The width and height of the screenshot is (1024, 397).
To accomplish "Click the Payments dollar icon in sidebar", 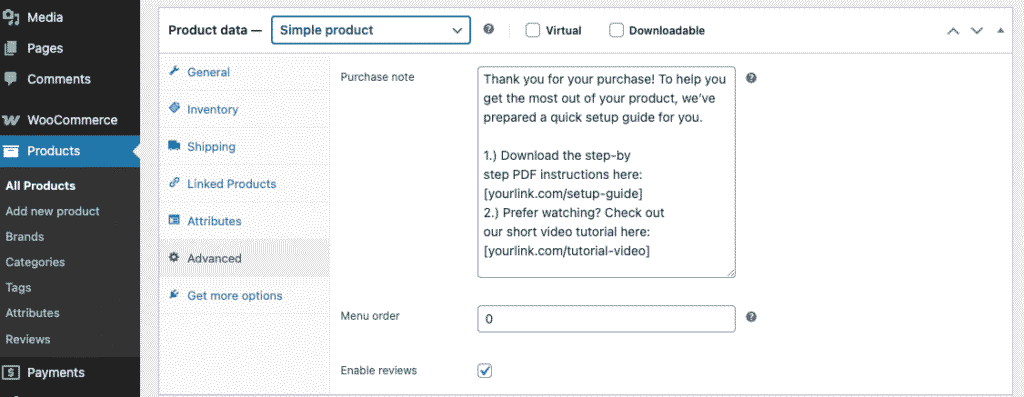I will pyautogui.click(x=11, y=372).
